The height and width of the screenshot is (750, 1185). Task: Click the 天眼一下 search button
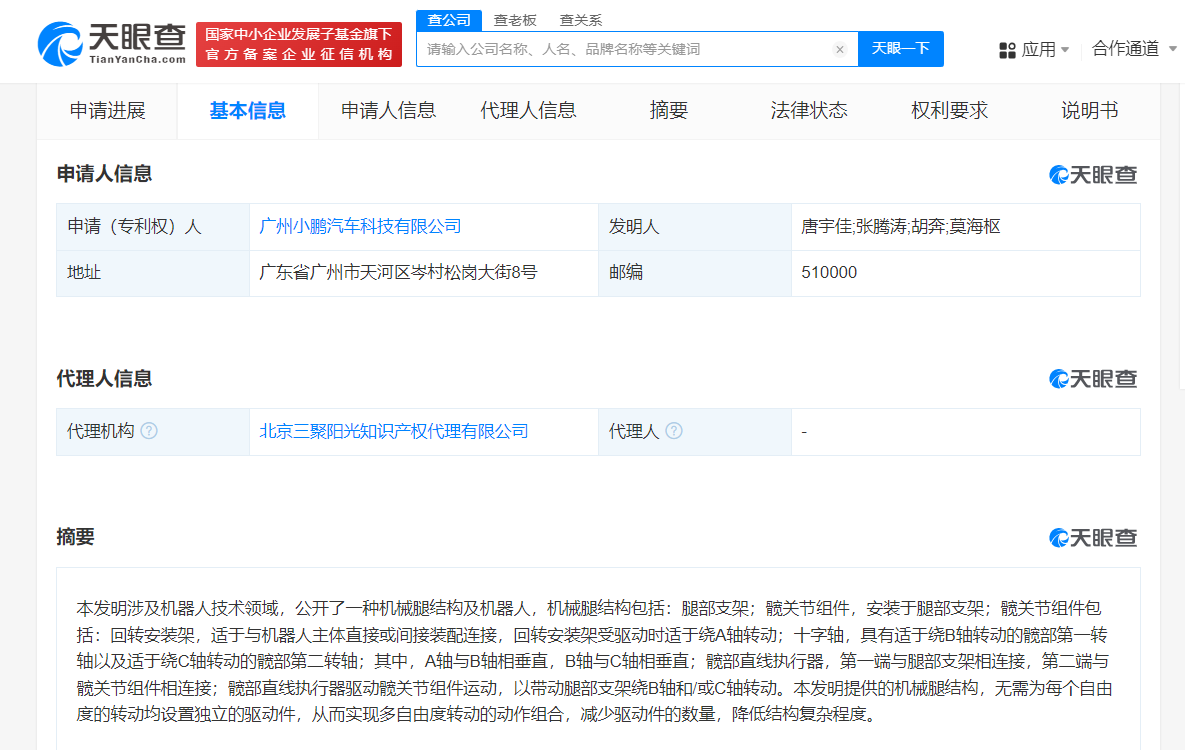tap(899, 48)
